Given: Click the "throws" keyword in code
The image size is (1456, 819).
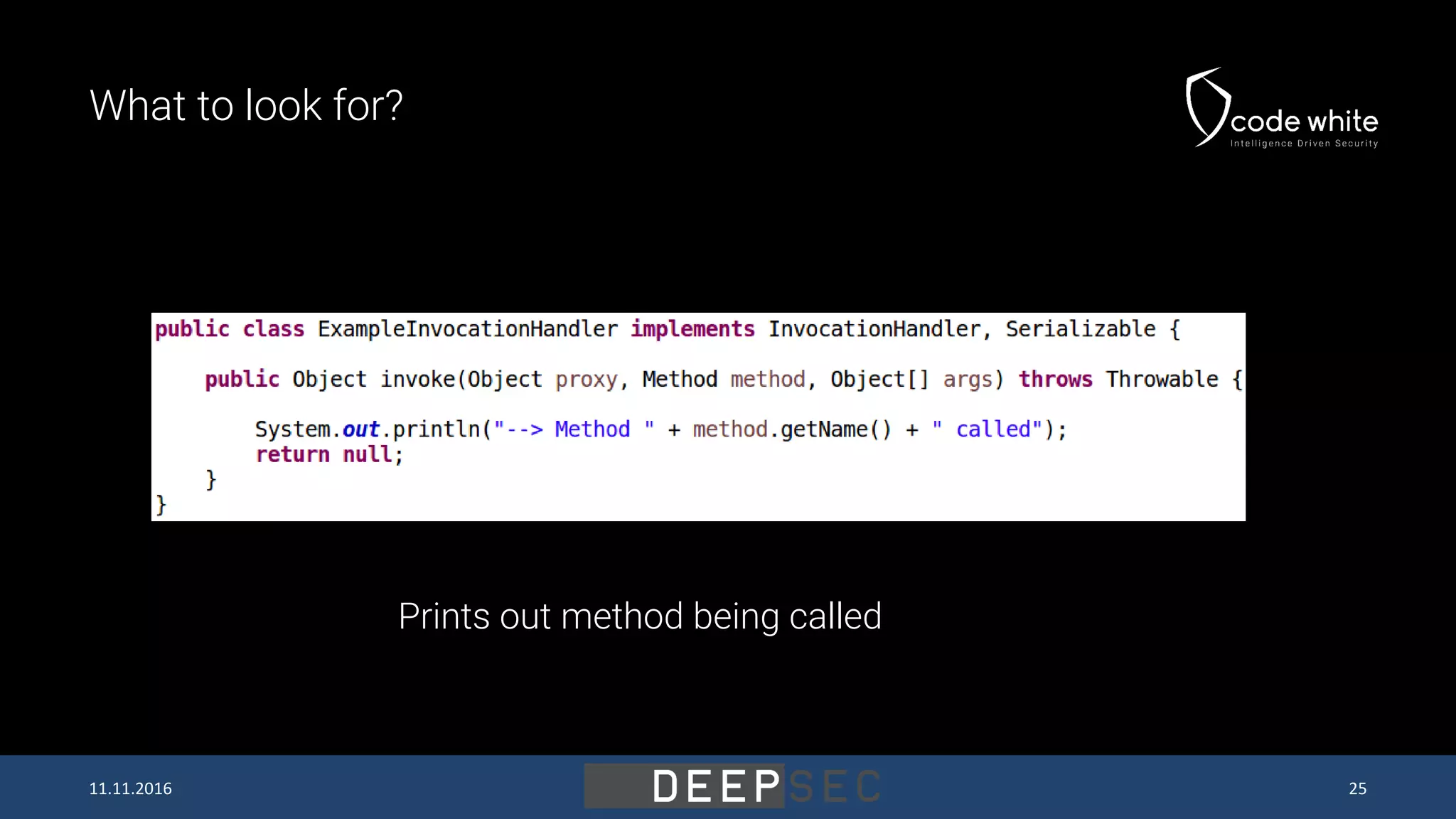Looking at the screenshot, I should click(1055, 380).
